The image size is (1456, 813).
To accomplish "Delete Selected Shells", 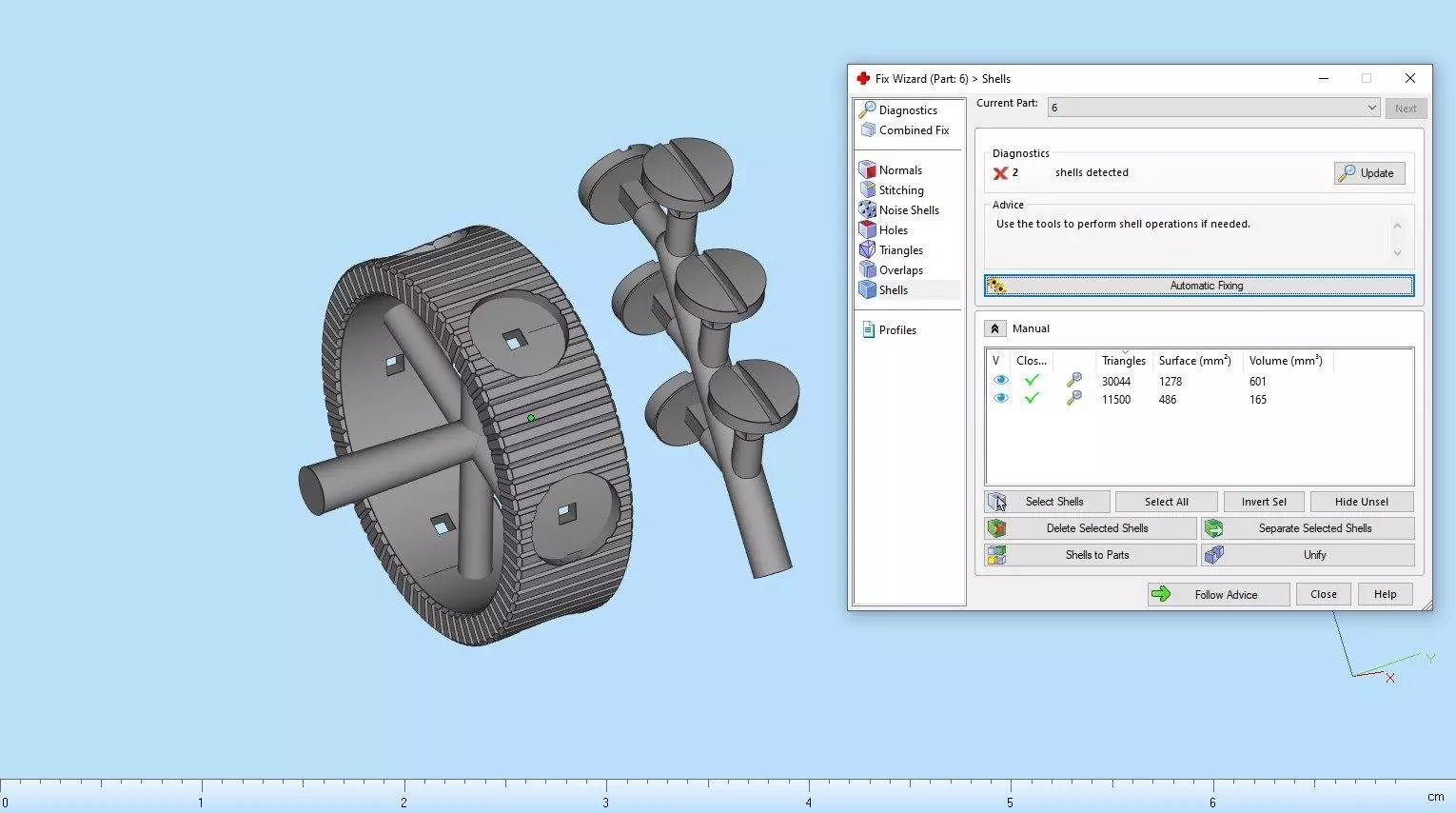I will pyautogui.click(x=1091, y=528).
